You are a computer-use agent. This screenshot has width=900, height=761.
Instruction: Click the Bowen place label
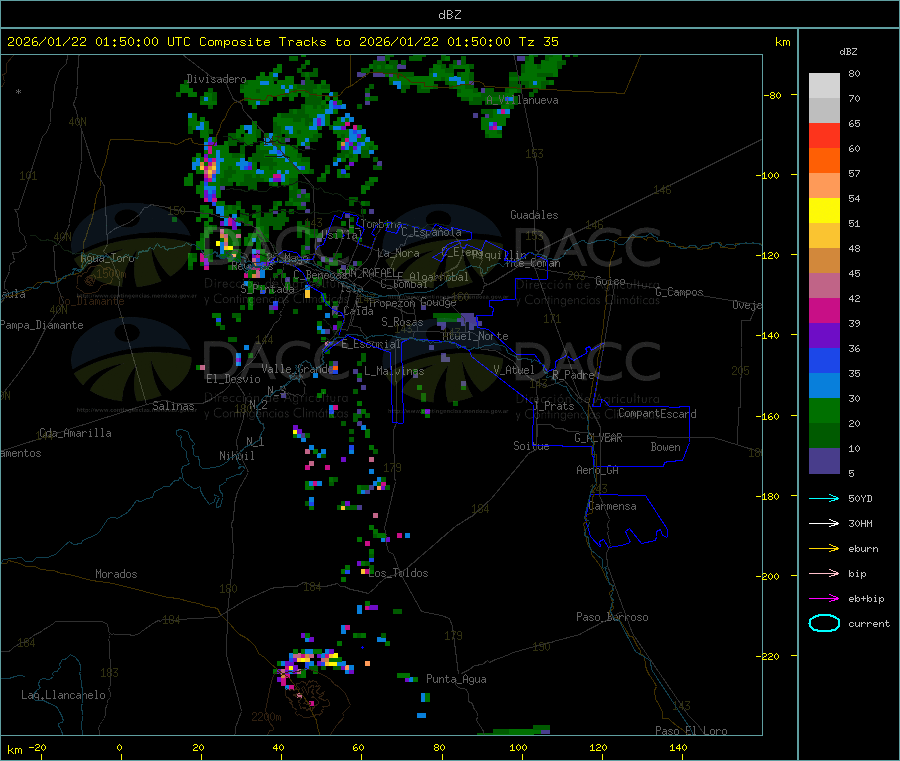click(x=665, y=448)
